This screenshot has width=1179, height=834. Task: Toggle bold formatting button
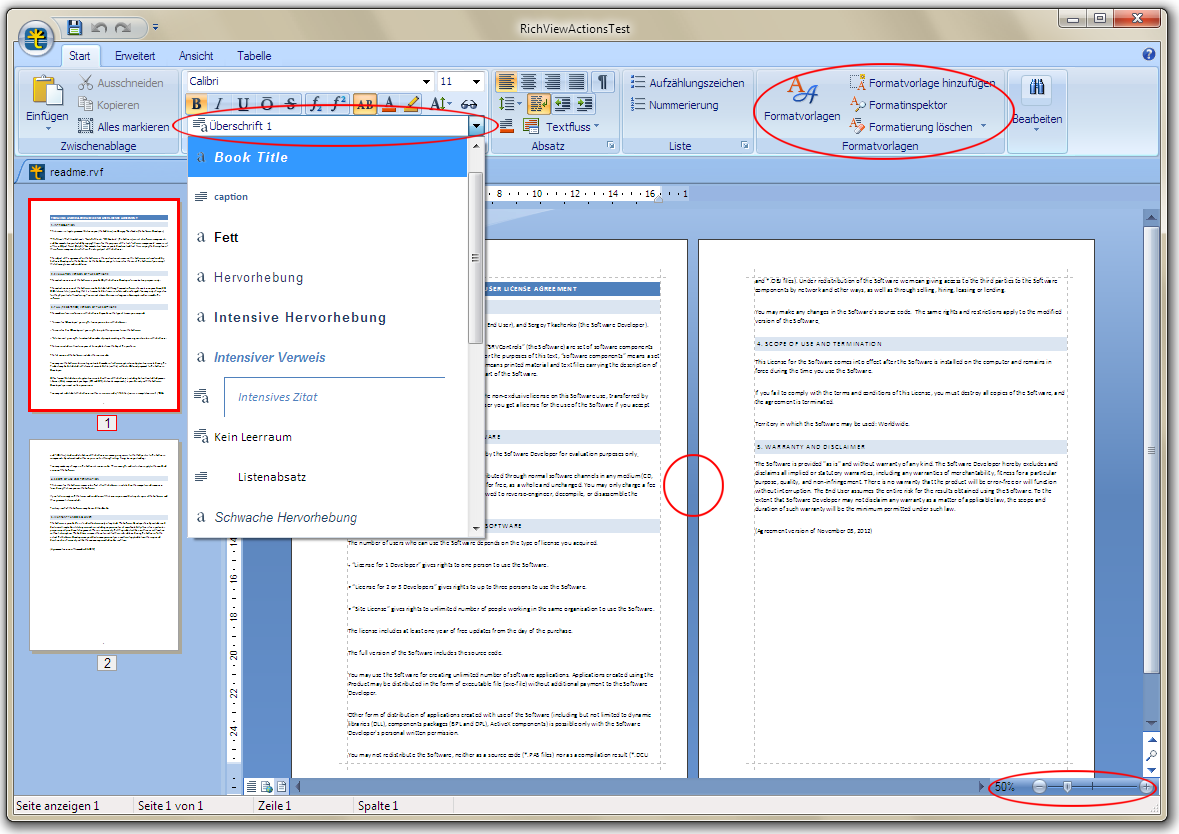[196, 103]
